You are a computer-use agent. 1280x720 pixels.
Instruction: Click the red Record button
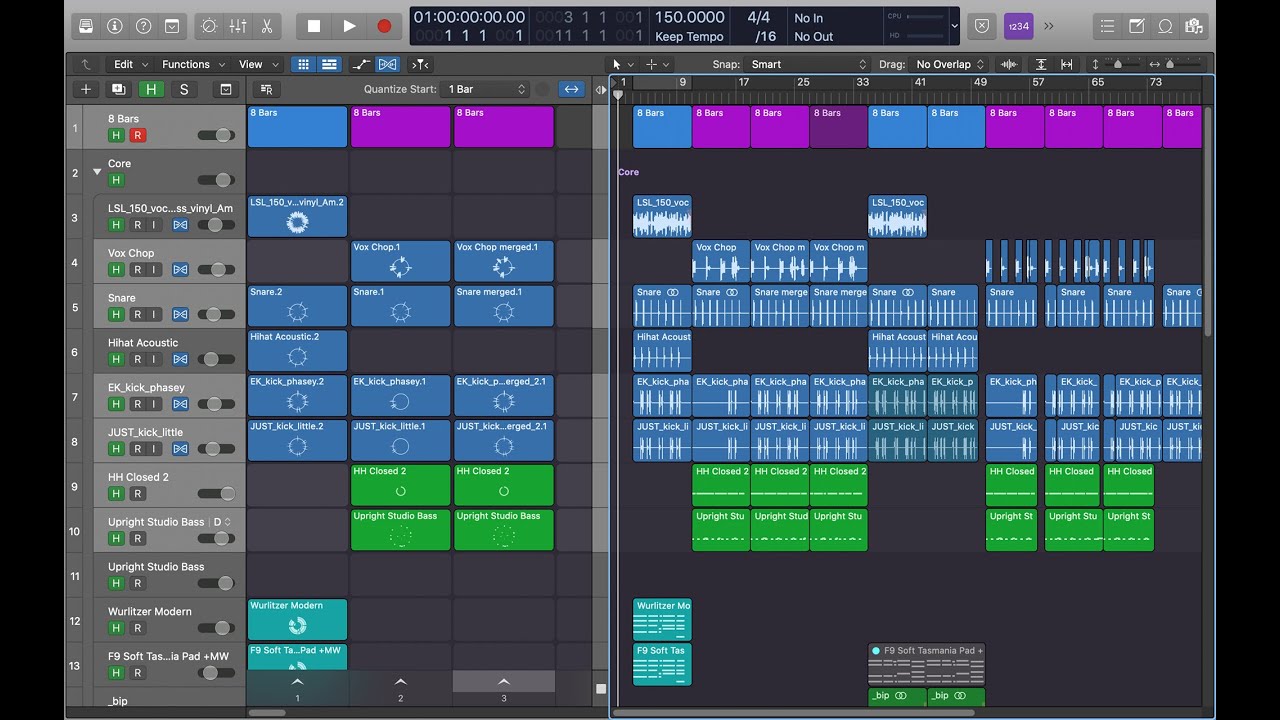coord(384,26)
